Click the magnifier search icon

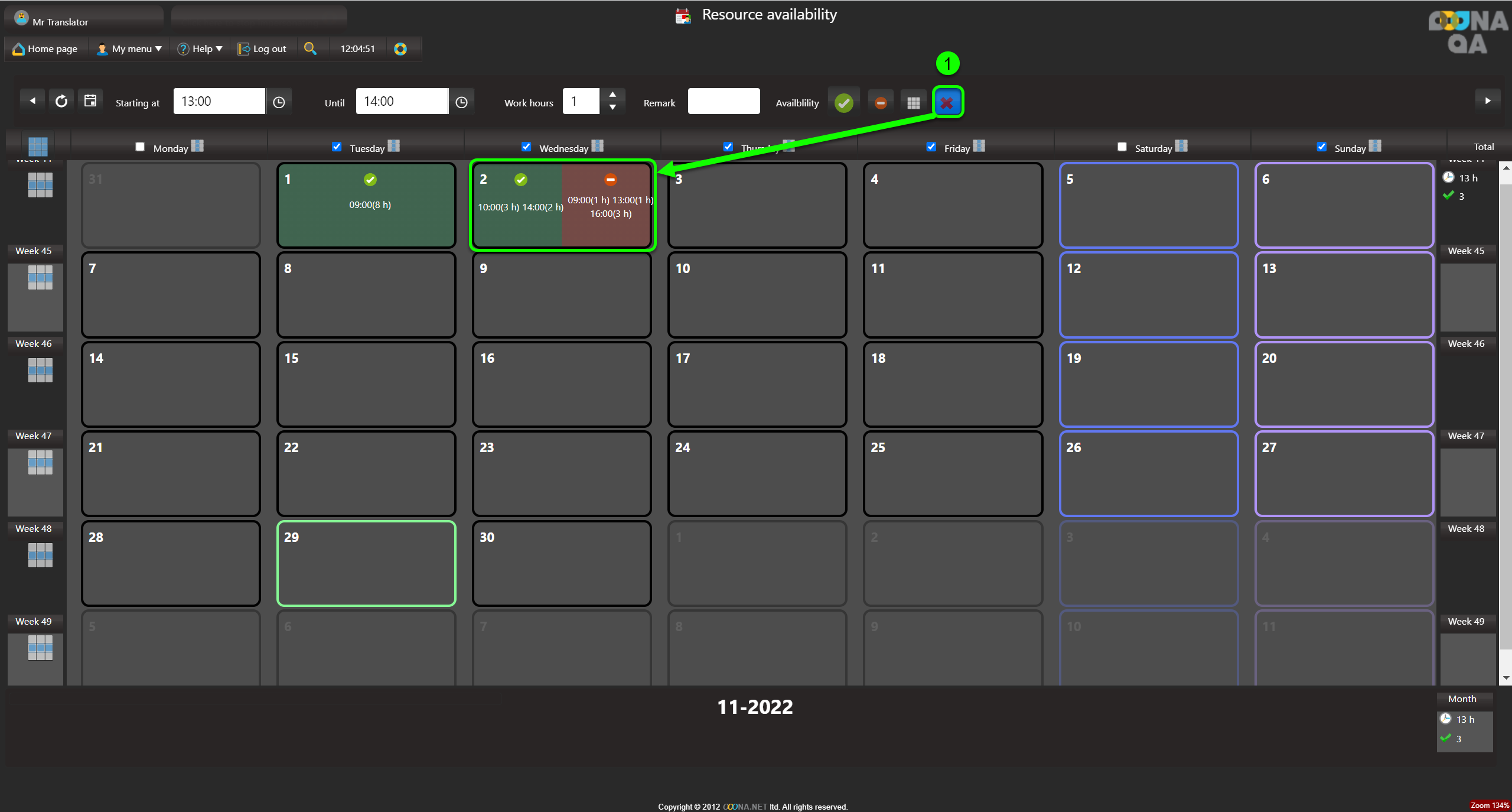coord(309,48)
